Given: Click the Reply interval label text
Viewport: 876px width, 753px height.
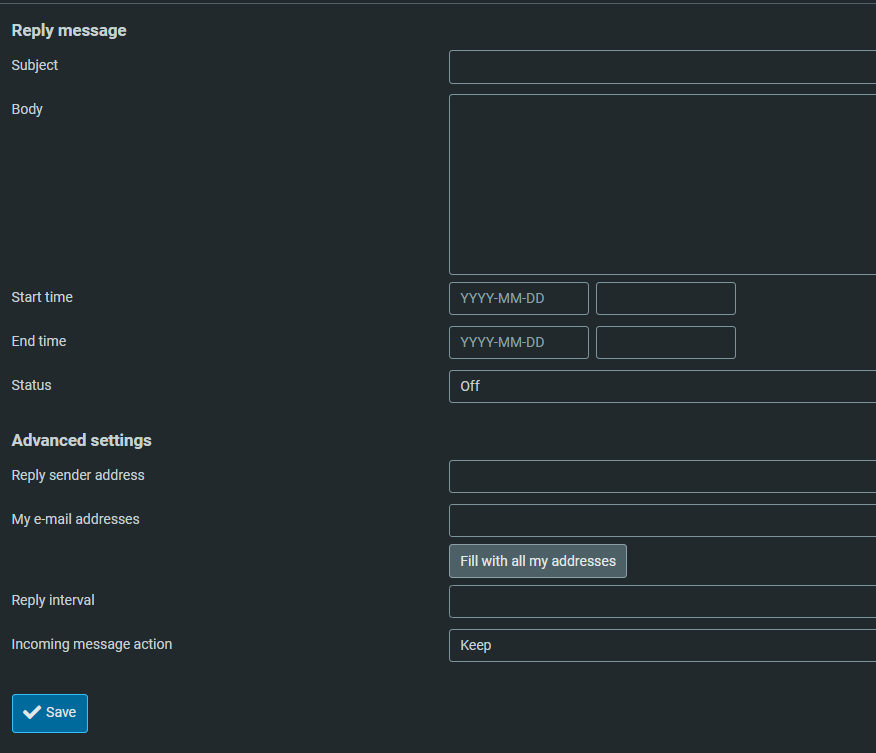Looking at the screenshot, I should [x=53, y=600].
